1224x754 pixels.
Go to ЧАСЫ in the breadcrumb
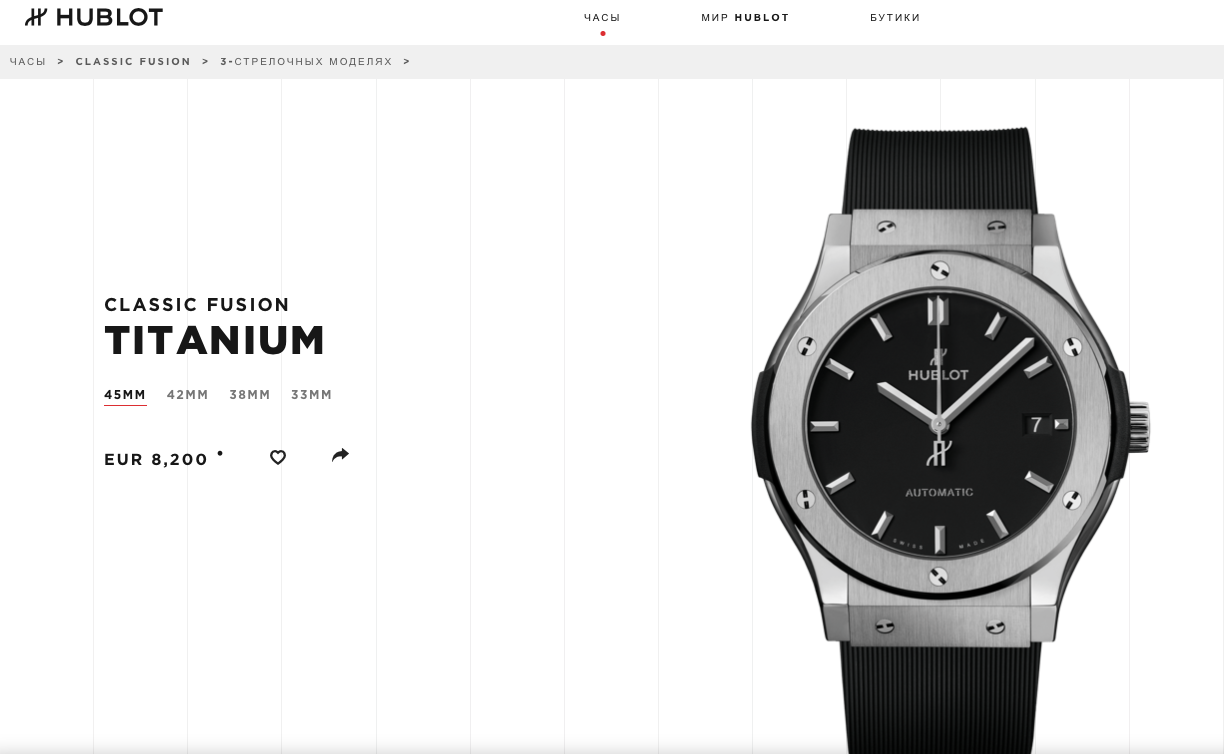(28, 62)
